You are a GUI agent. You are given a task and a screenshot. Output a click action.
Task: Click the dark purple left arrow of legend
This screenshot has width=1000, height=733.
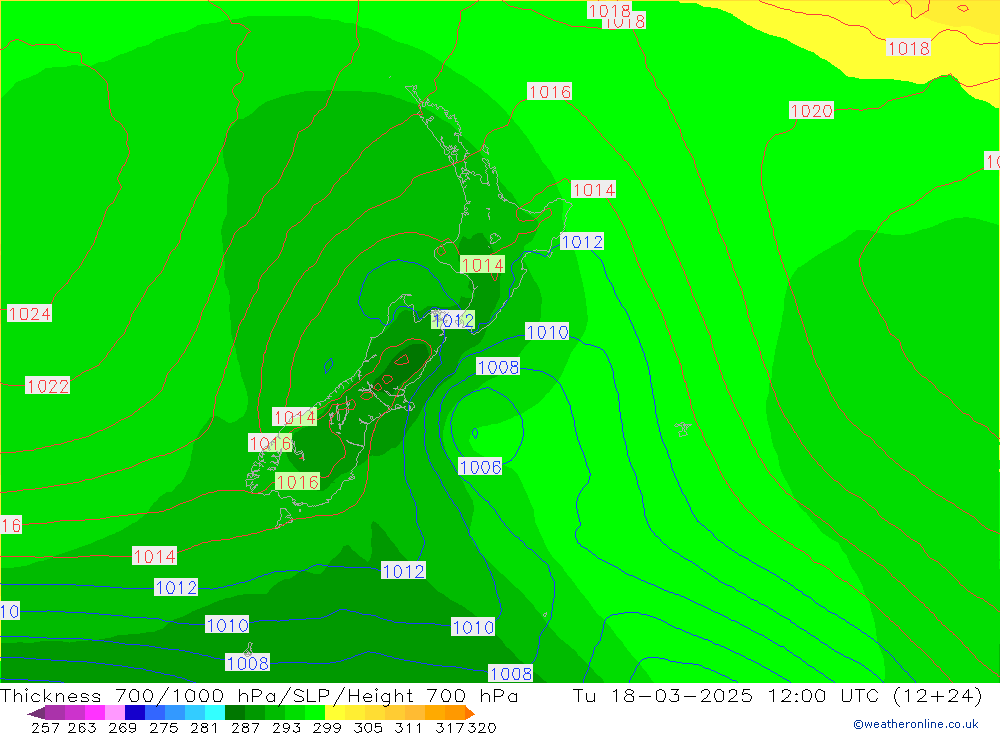point(36,713)
